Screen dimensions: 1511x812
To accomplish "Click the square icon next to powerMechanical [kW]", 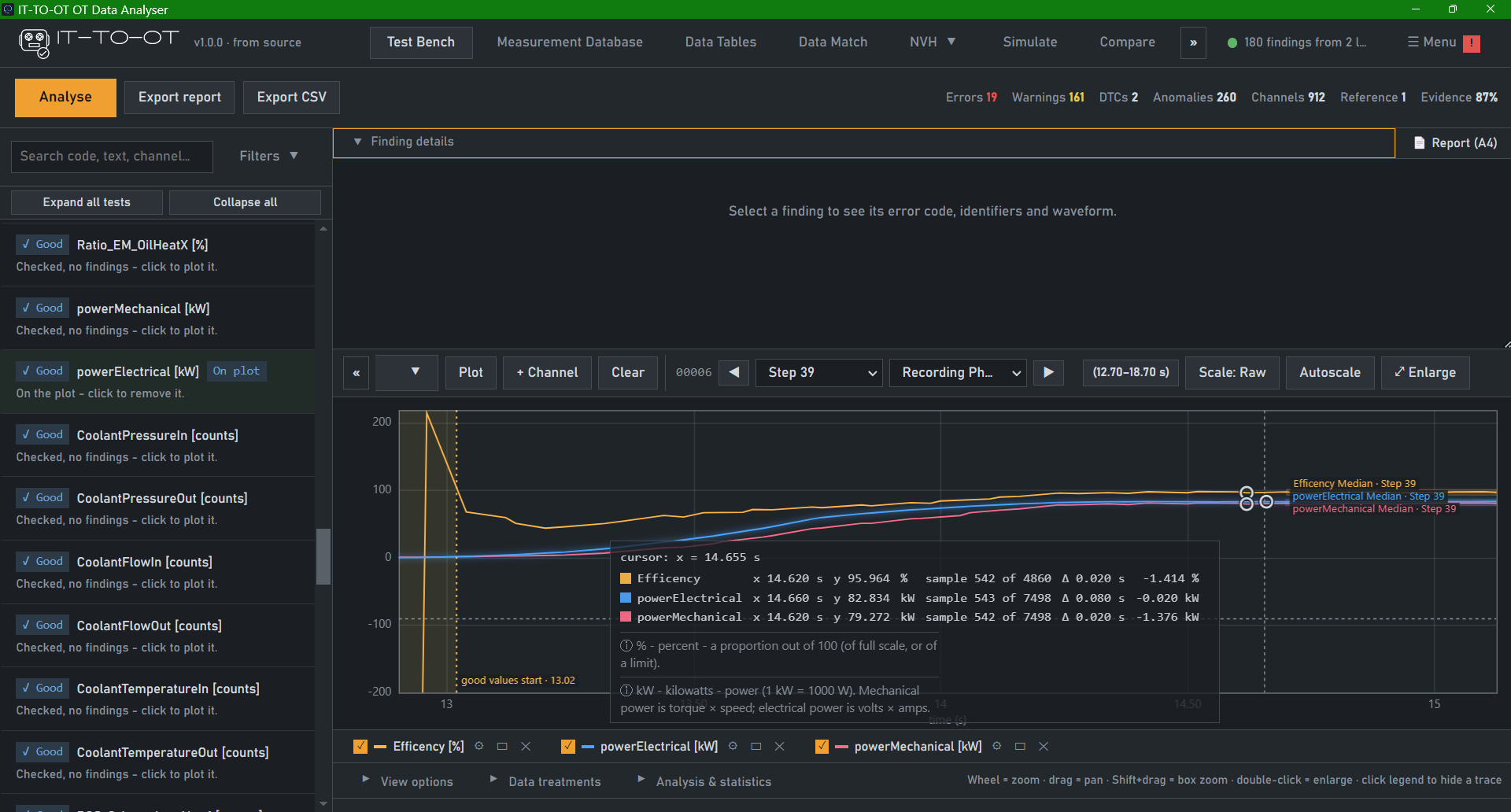I will [1020, 746].
